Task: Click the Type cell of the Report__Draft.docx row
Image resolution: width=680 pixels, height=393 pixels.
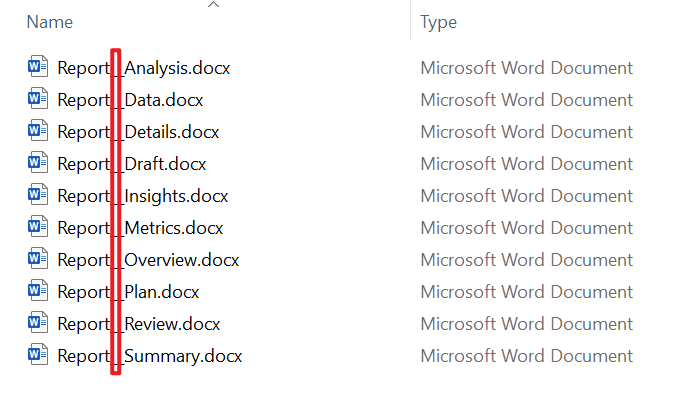Action: tap(527, 164)
